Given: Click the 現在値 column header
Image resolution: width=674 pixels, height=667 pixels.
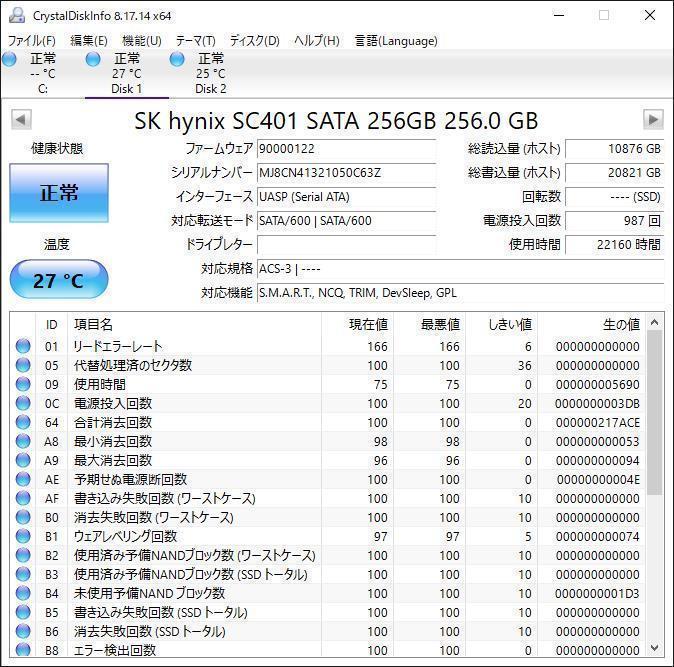Looking at the screenshot, I should coord(357,324).
